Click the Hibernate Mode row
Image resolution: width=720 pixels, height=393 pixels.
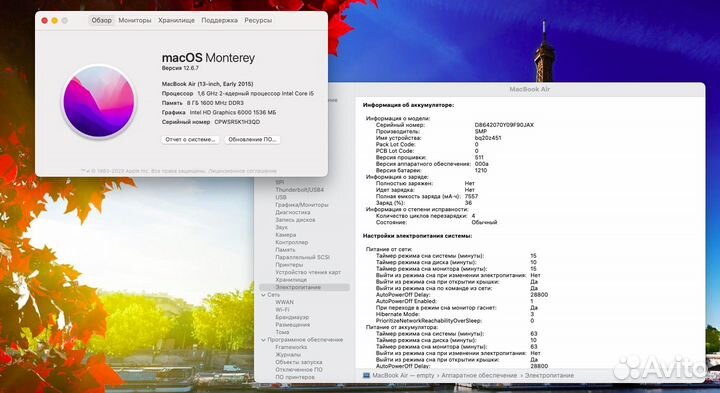455,314
